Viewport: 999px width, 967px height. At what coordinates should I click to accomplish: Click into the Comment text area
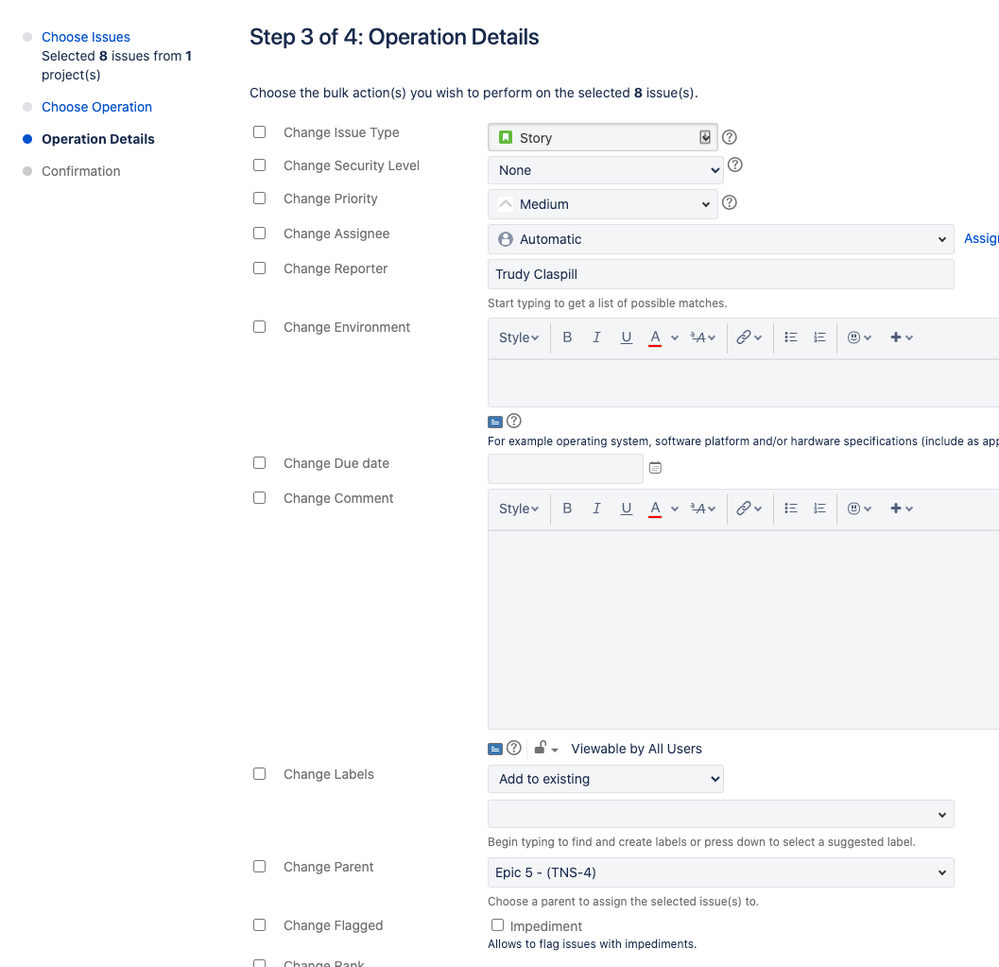743,629
